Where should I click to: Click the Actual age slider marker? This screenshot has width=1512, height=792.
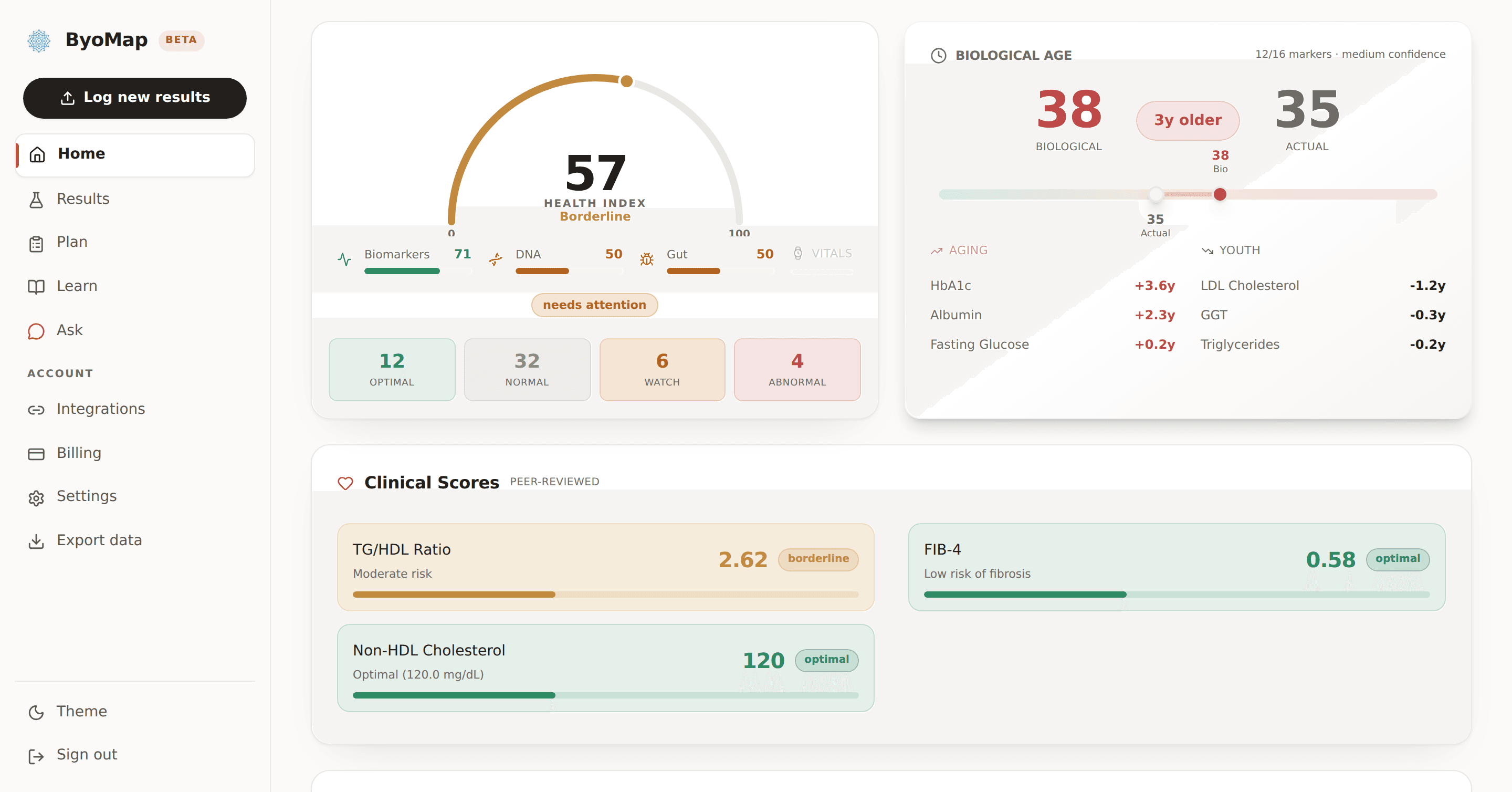(x=1156, y=194)
